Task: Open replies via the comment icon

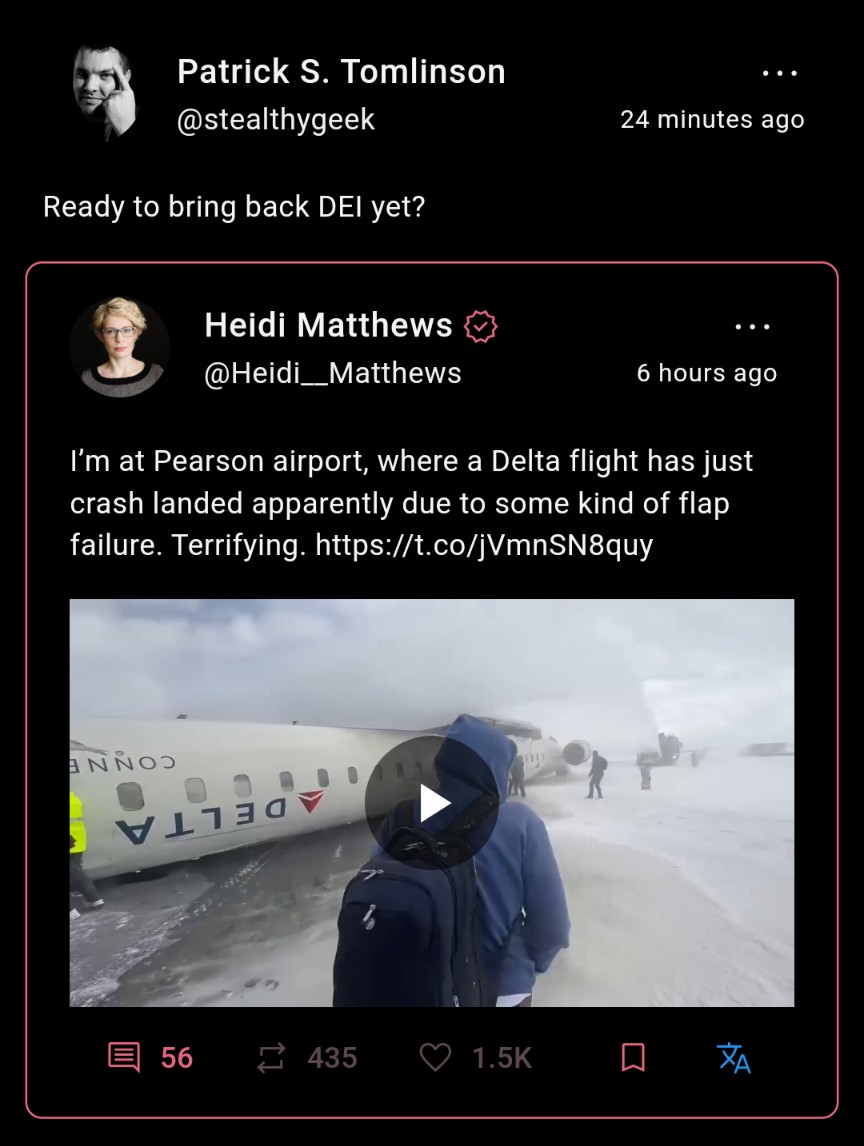Action: click(124, 1057)
